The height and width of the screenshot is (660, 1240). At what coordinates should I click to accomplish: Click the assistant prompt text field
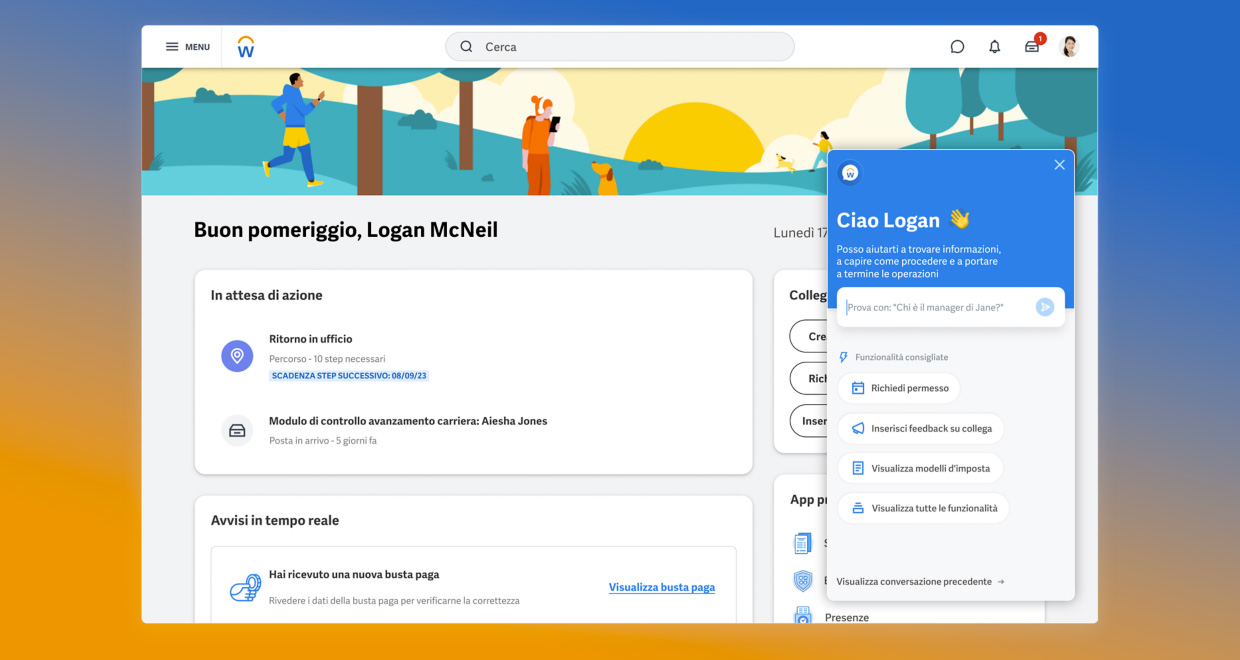[x=937, y=307]
